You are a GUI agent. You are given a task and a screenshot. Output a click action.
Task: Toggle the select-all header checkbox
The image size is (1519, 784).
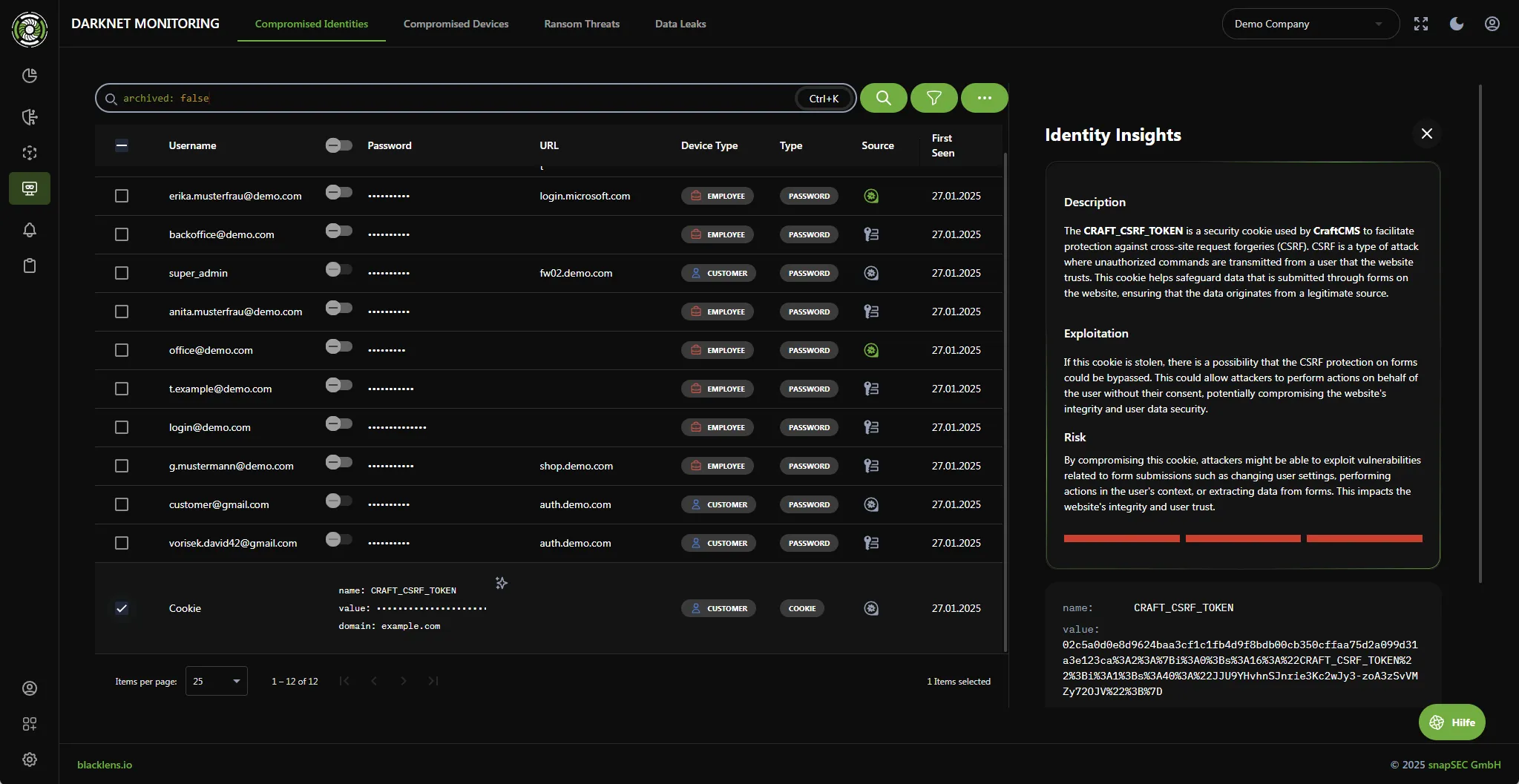[x=122, y=145]
